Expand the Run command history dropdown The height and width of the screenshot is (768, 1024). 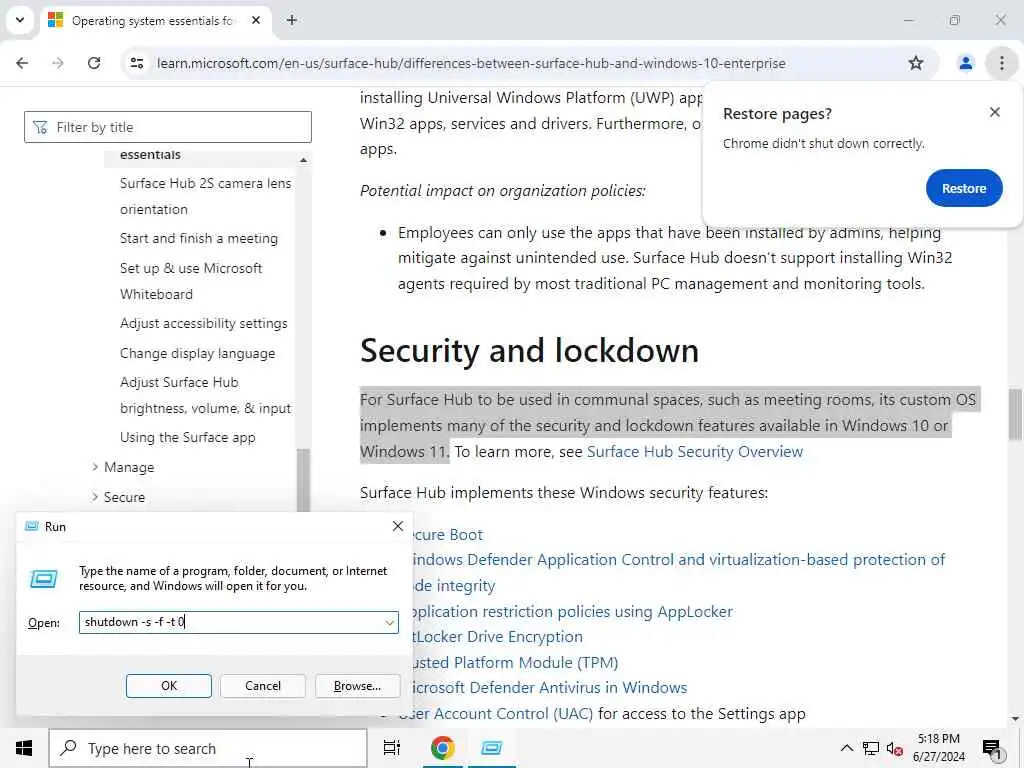pos(390,622)
